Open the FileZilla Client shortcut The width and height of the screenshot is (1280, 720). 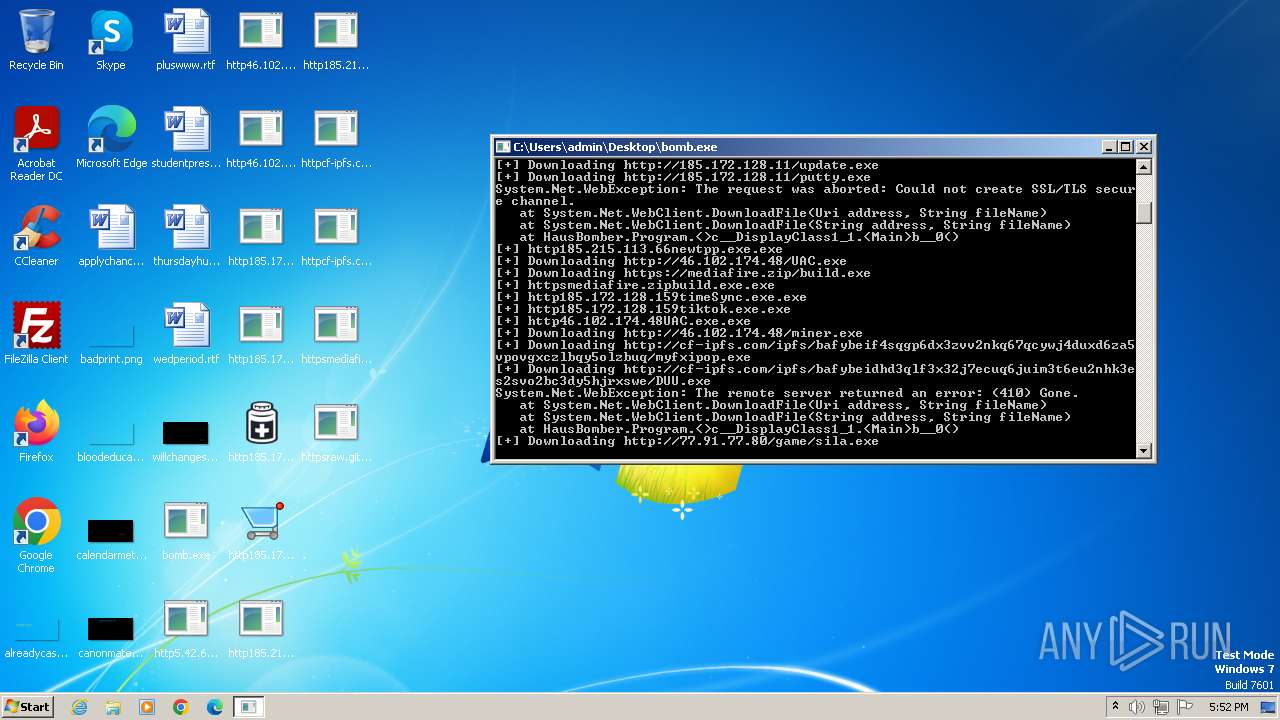coord(36,335)
